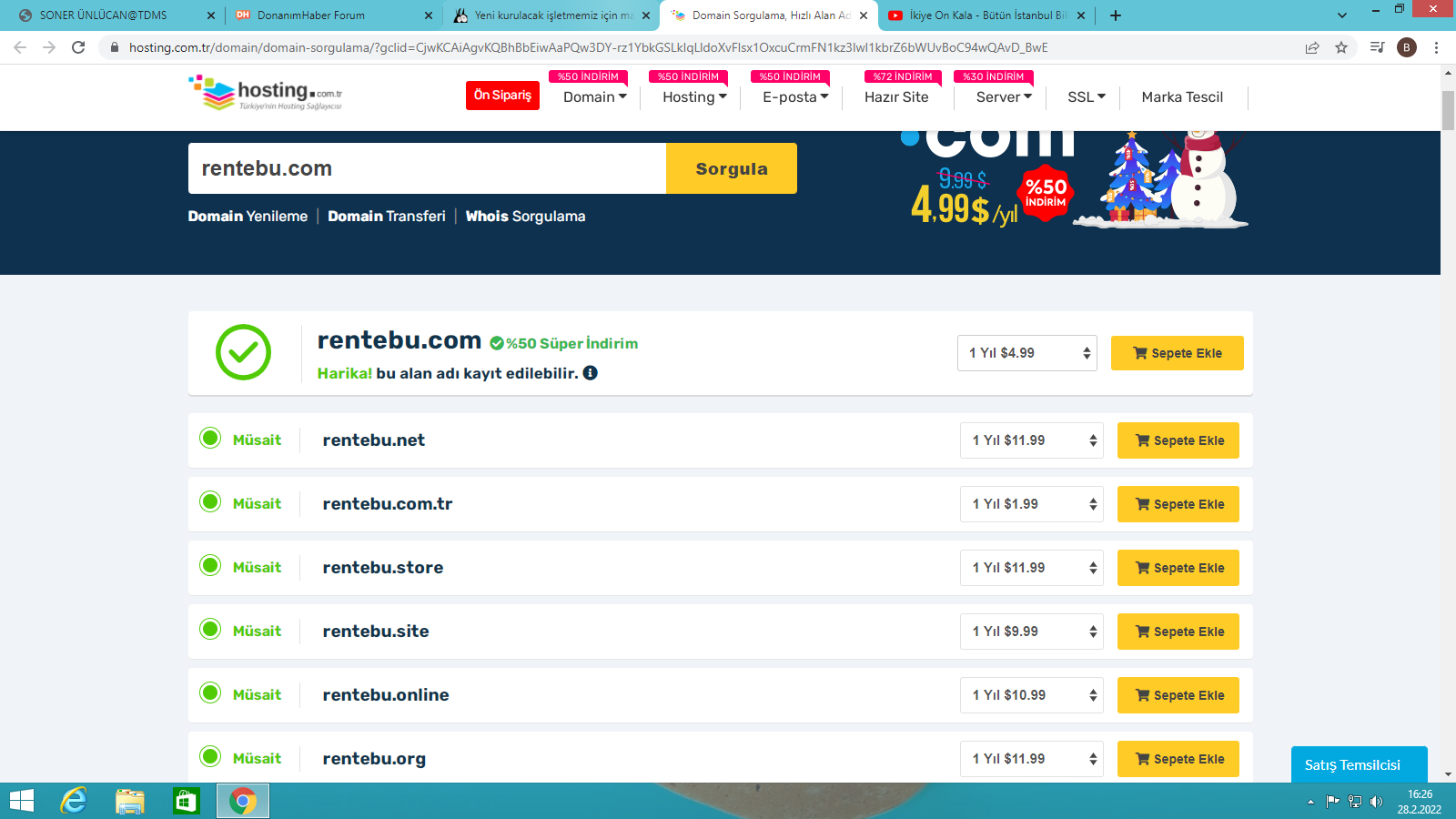Click the yellow Sorgula button

(x=732, y=168)
